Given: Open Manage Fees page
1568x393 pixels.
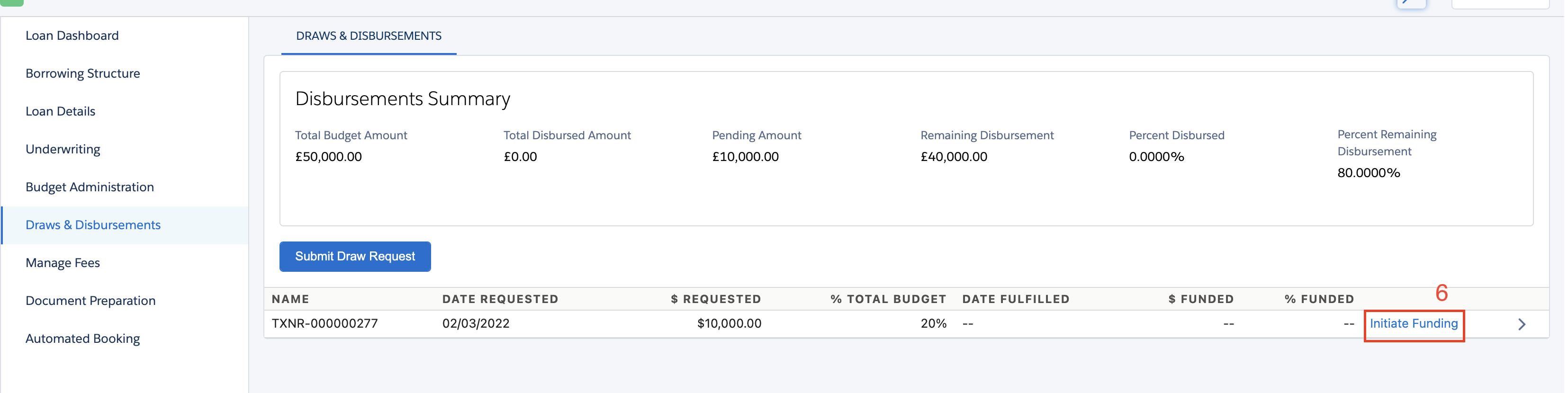Looking at the screenshot, I should [63, 263].
